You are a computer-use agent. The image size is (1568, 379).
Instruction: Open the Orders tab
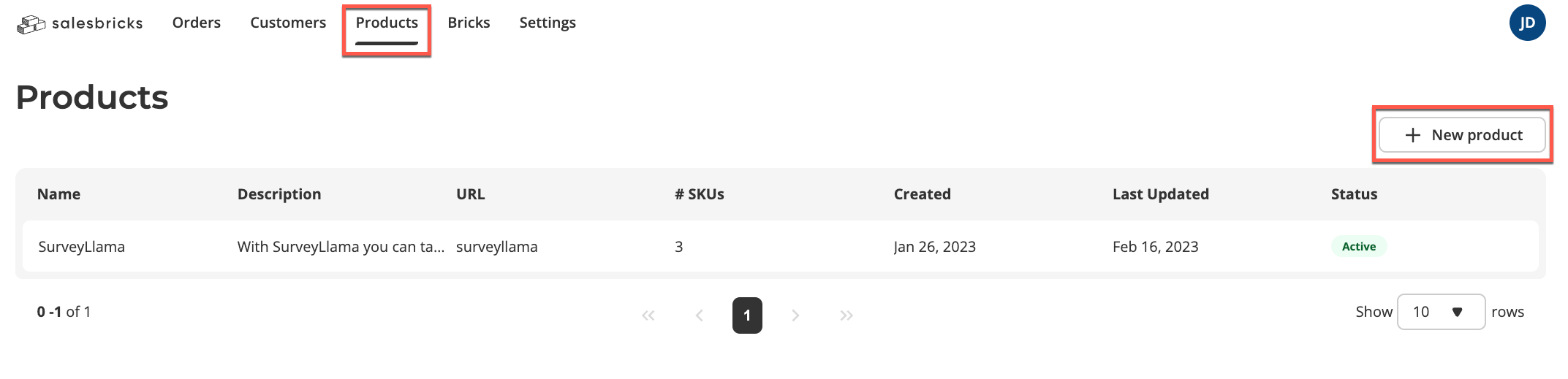[197, 23]
